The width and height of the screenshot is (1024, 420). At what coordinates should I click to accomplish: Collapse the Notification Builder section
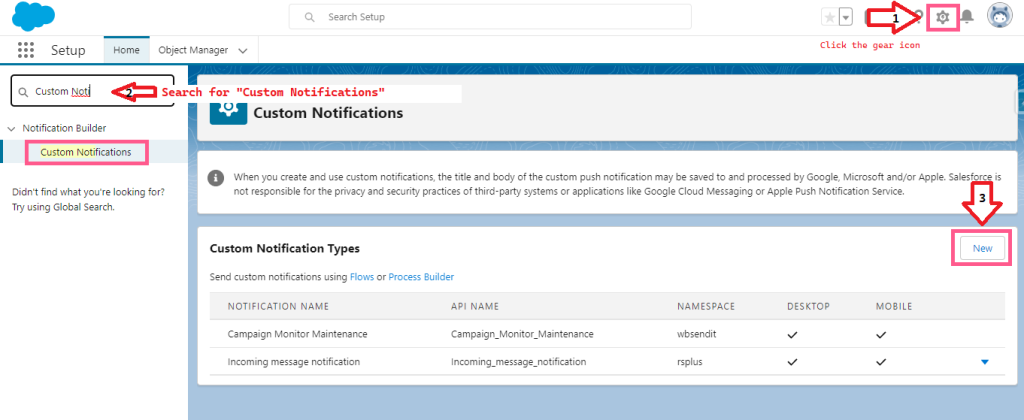(12, 128)
